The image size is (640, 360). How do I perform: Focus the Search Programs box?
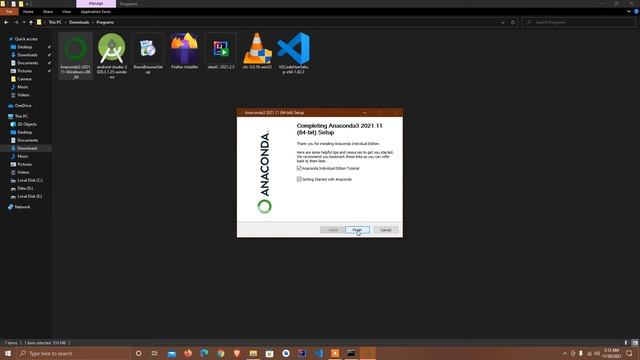pyautogui.click(x=579, y=22)
